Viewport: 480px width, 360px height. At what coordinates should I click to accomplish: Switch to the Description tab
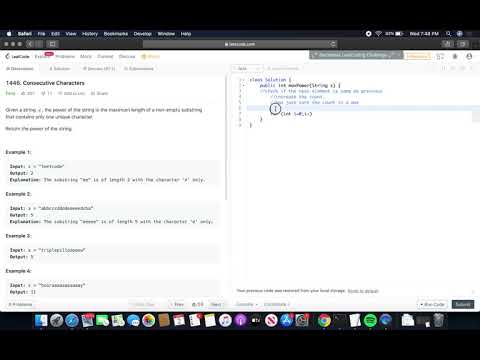20,69
